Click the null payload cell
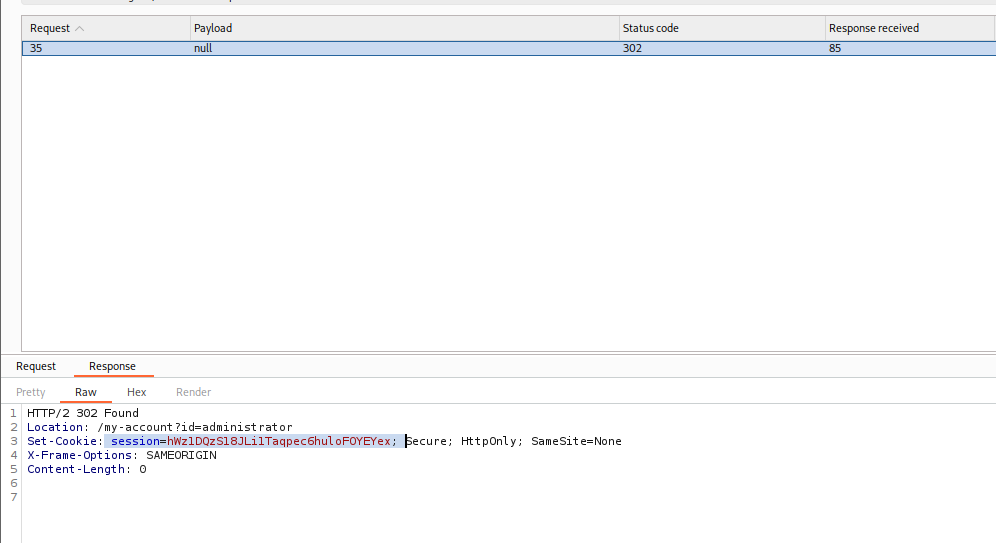996x543 pixels. pyautogui.click(x=203, y=48)
